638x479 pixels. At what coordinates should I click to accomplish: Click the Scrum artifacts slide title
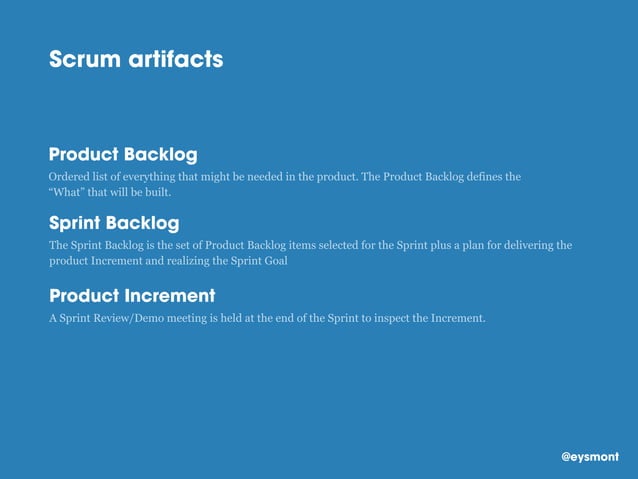coord(136,59)
